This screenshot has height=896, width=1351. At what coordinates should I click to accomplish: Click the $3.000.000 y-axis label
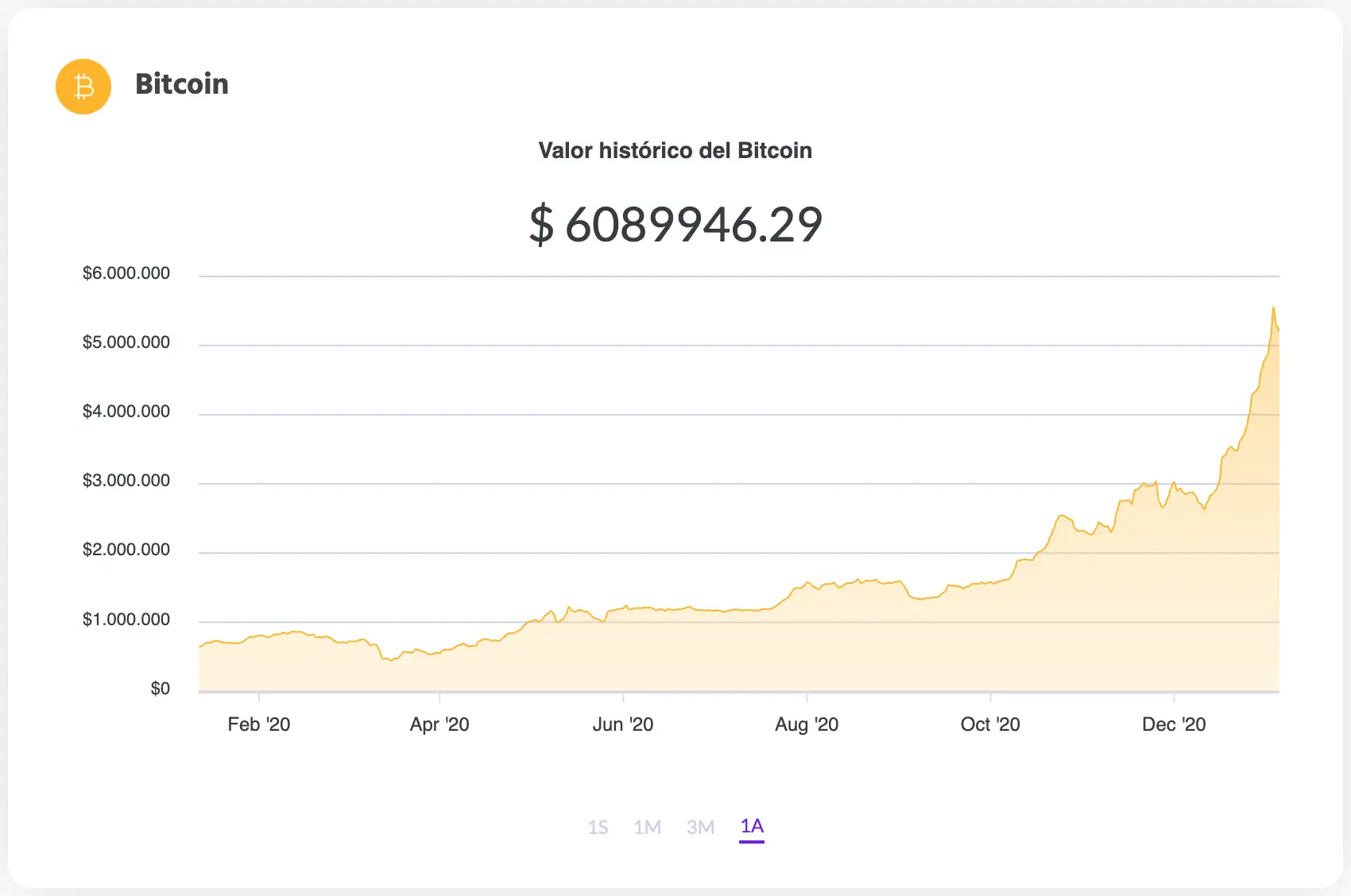tap(126, 481)
